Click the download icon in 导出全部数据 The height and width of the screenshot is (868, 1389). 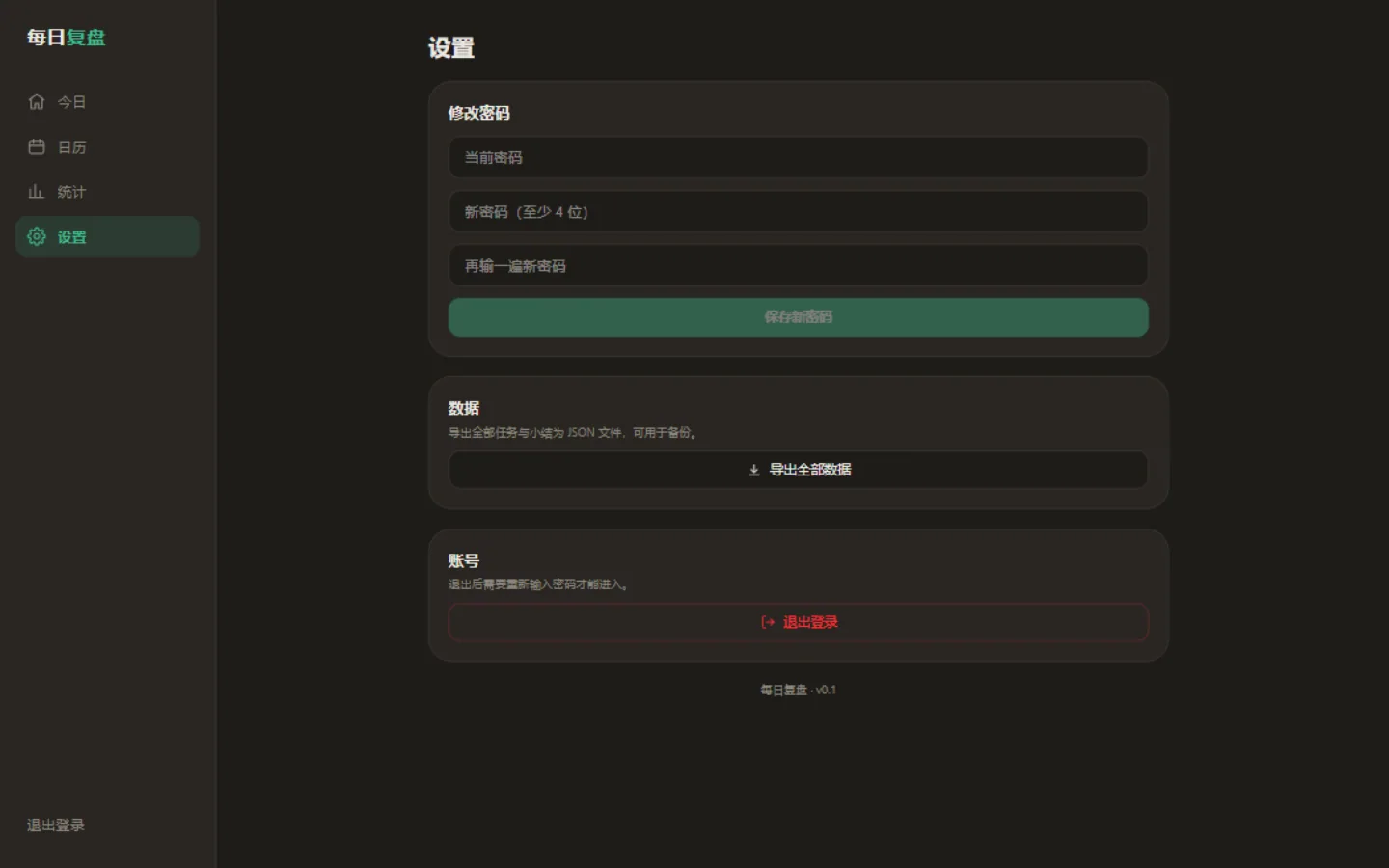point(754,470)
